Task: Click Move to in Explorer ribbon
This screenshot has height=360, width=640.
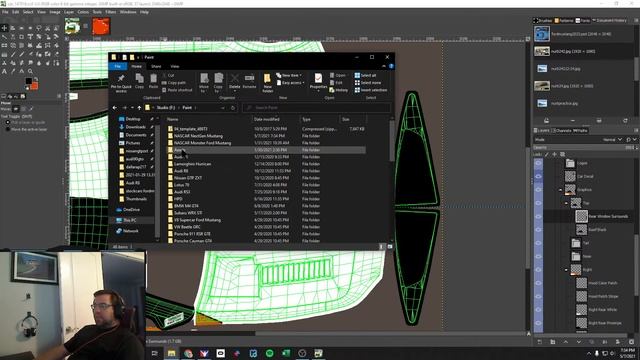Action: pyautogui.click(x=204, y=83)
